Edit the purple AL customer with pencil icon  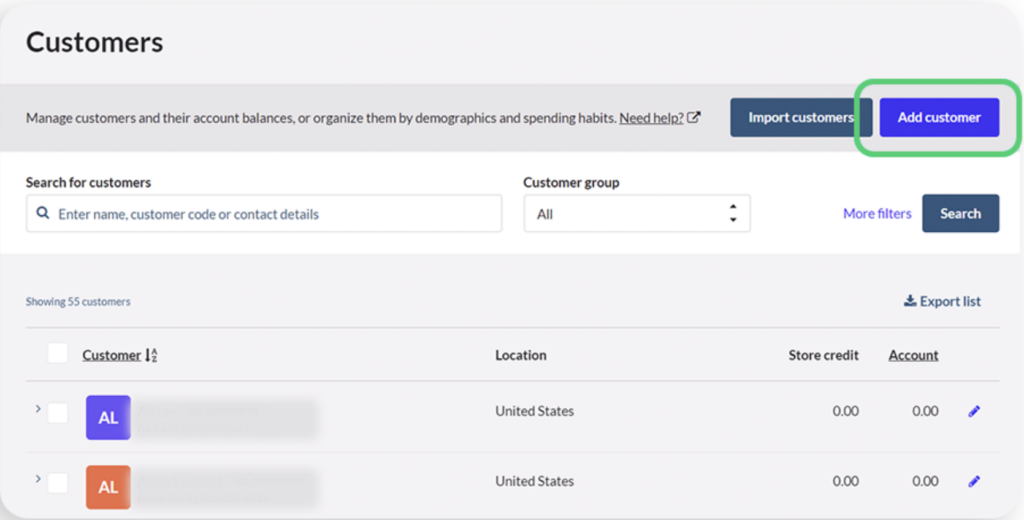click(x=974, y=411)
